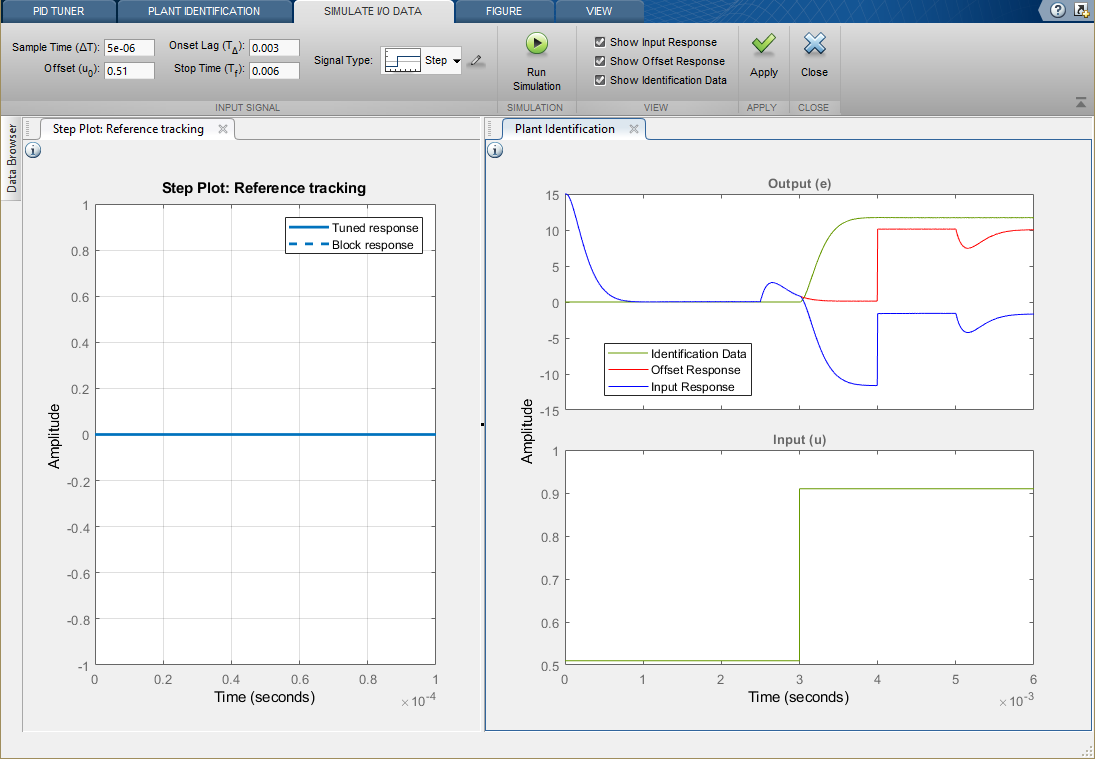The width and height of the screenshot is (1095, 759).
Task: Toggle the Show Offset Response checkbox
Action: (x=600, y=61)
